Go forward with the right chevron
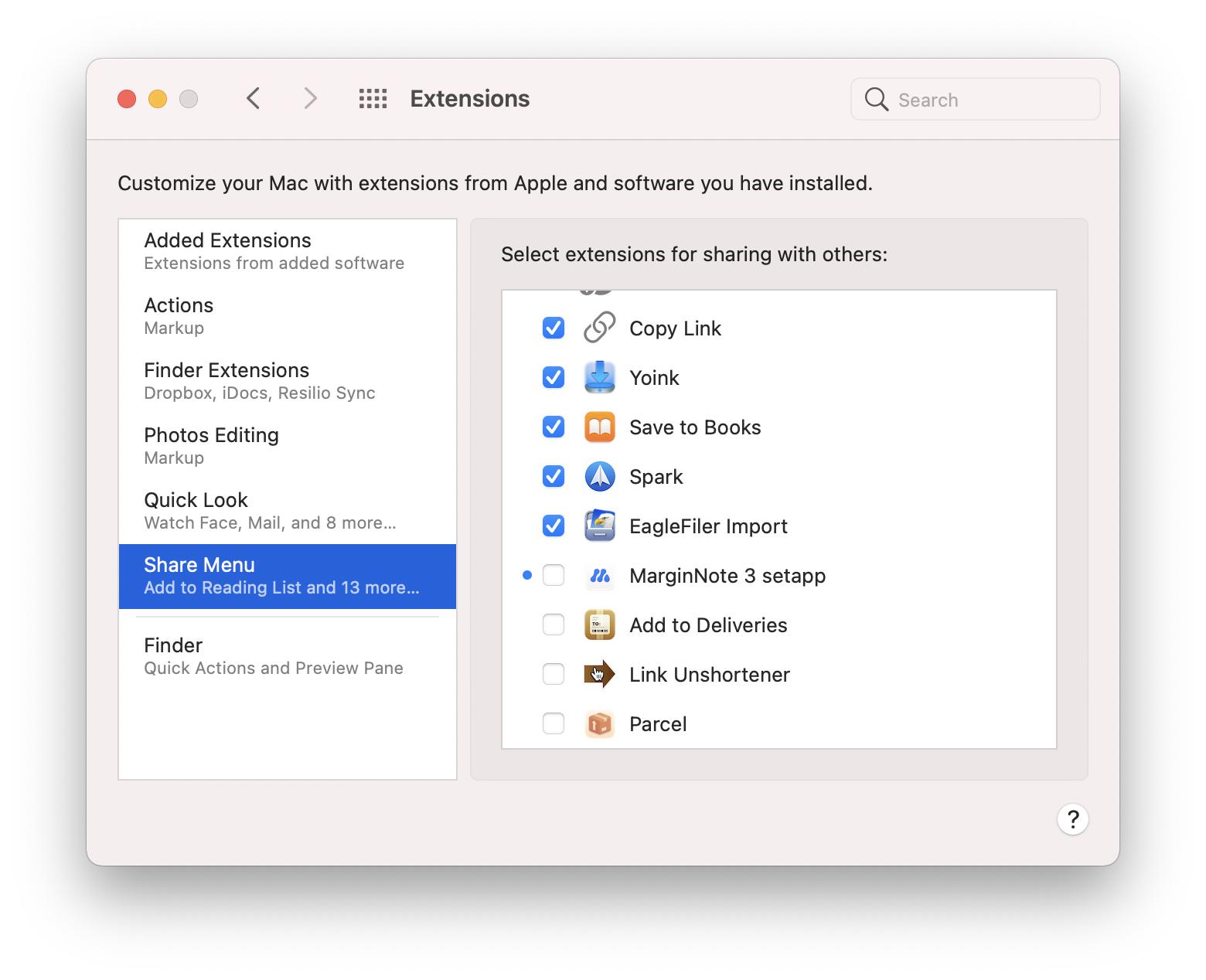The height and width of the screenshot is (980, 1206). [x=310, y=99]
